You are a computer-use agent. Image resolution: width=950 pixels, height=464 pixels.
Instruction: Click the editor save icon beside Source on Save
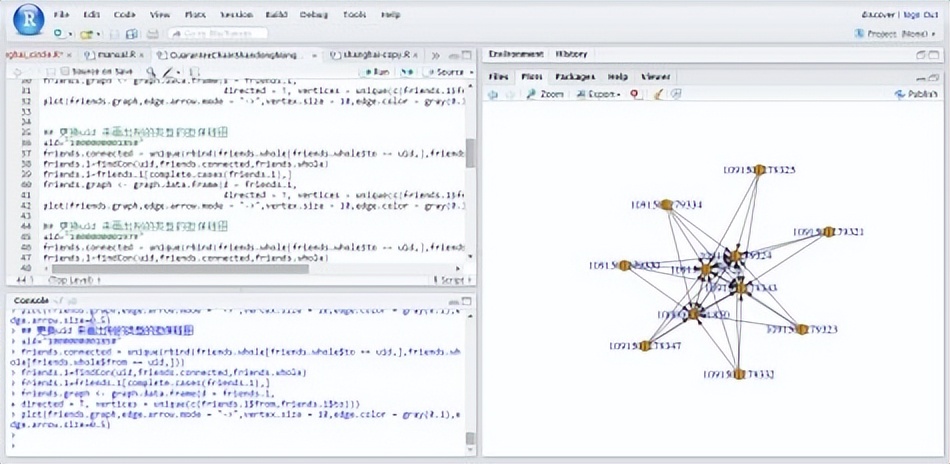(x=49, y=71)
